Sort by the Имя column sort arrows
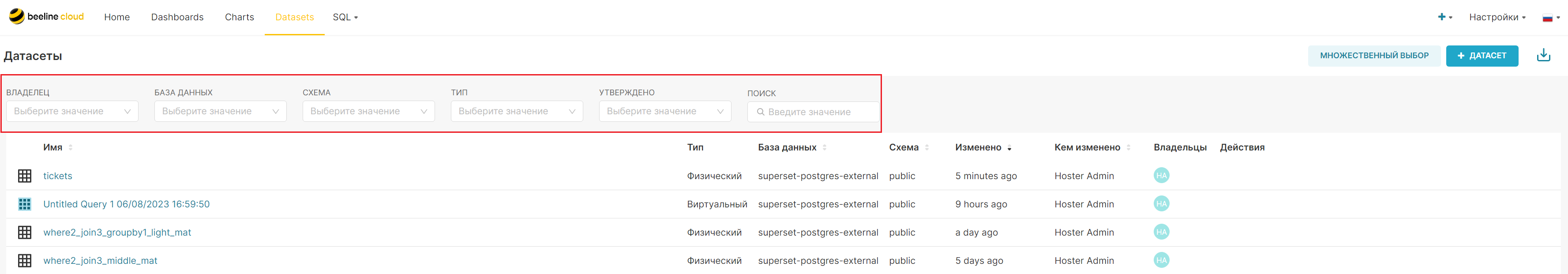 click(x=71, y=147)
